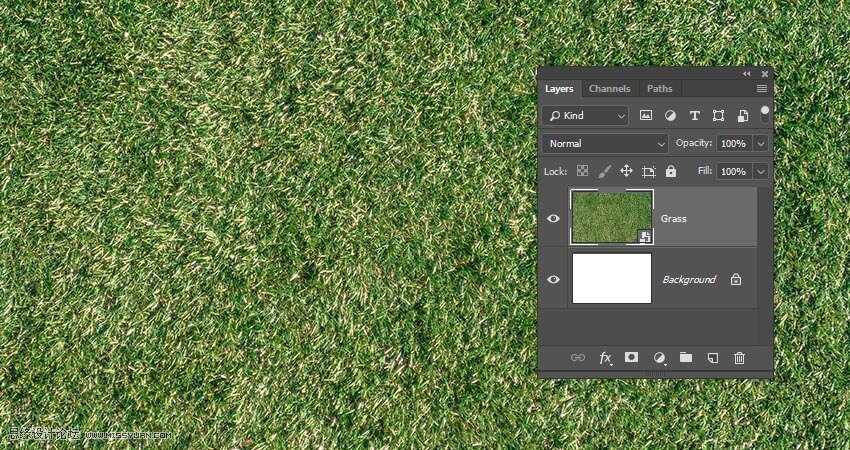
Task: Add a layer mask
Action: tap(632, 357)
